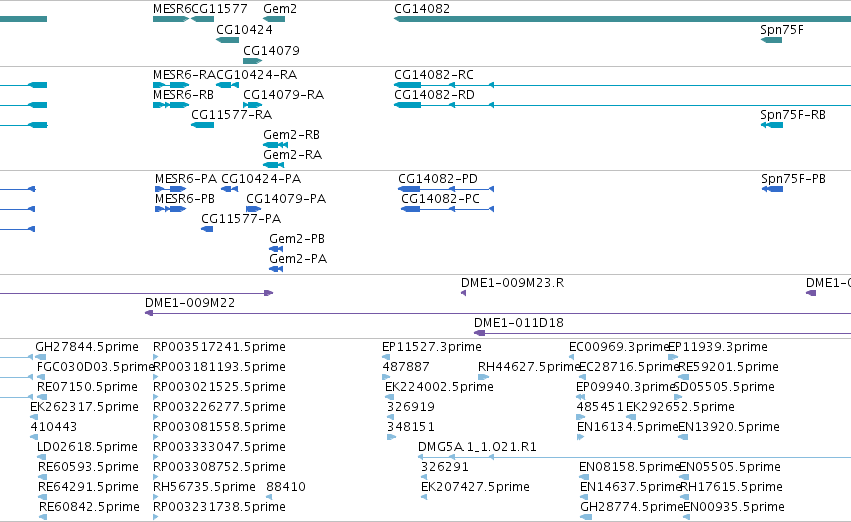Select the DME1-009M22 clone label
This screenshot has height=522, width=851.
tap(190, 303)
